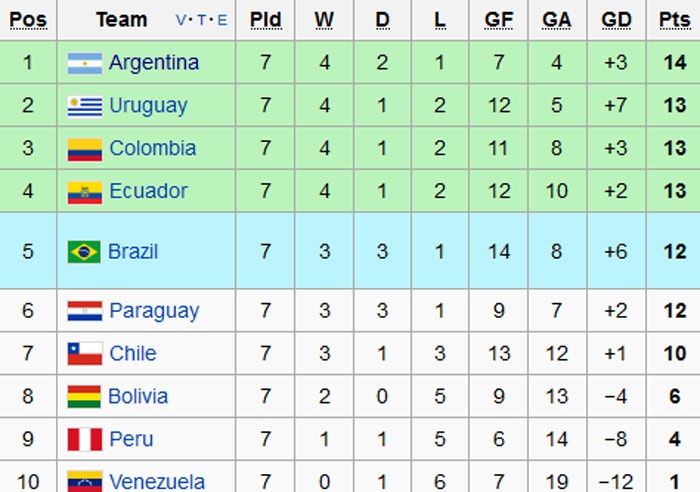This screenshot has width=700, height=492.
Task: Open the Argentina team link
Action: coord(154,63)
